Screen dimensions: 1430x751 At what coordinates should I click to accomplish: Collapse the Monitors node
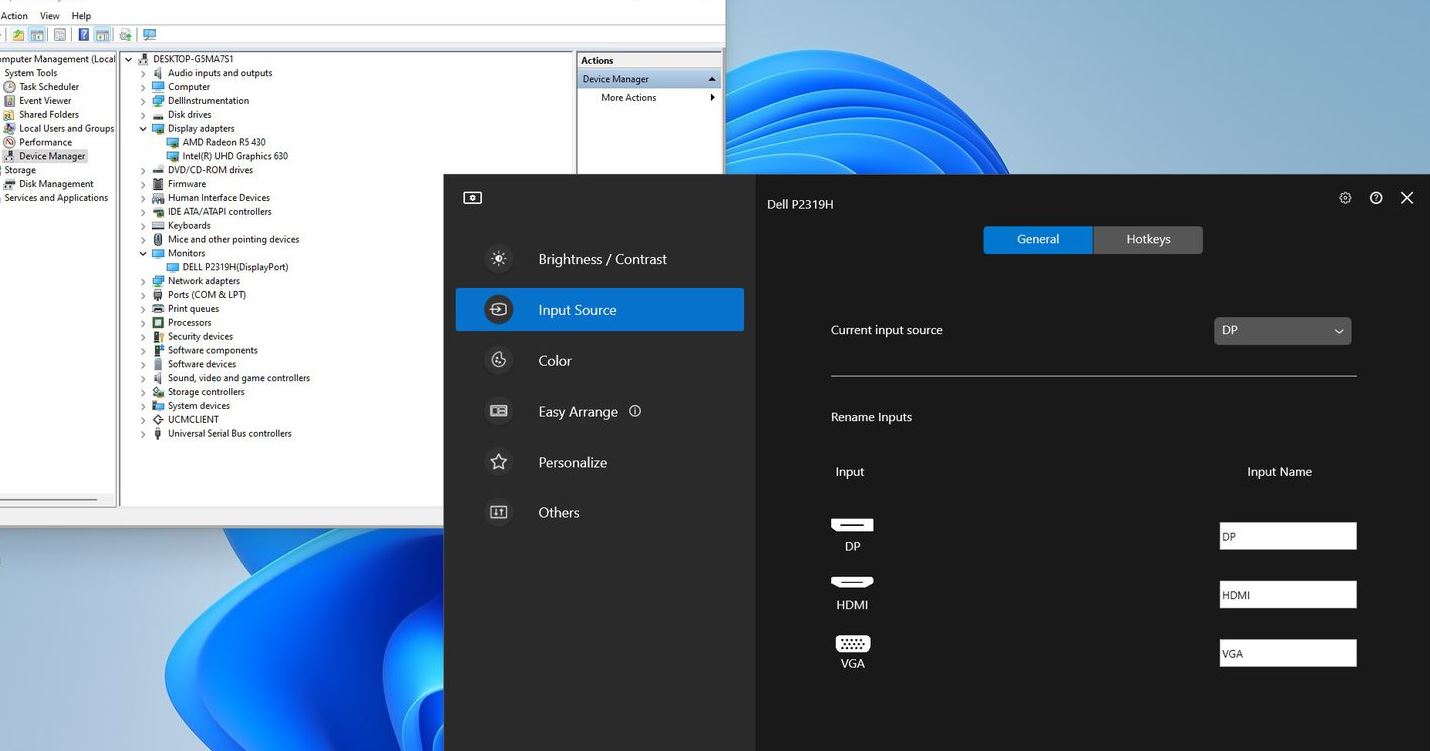pos(143,254)
